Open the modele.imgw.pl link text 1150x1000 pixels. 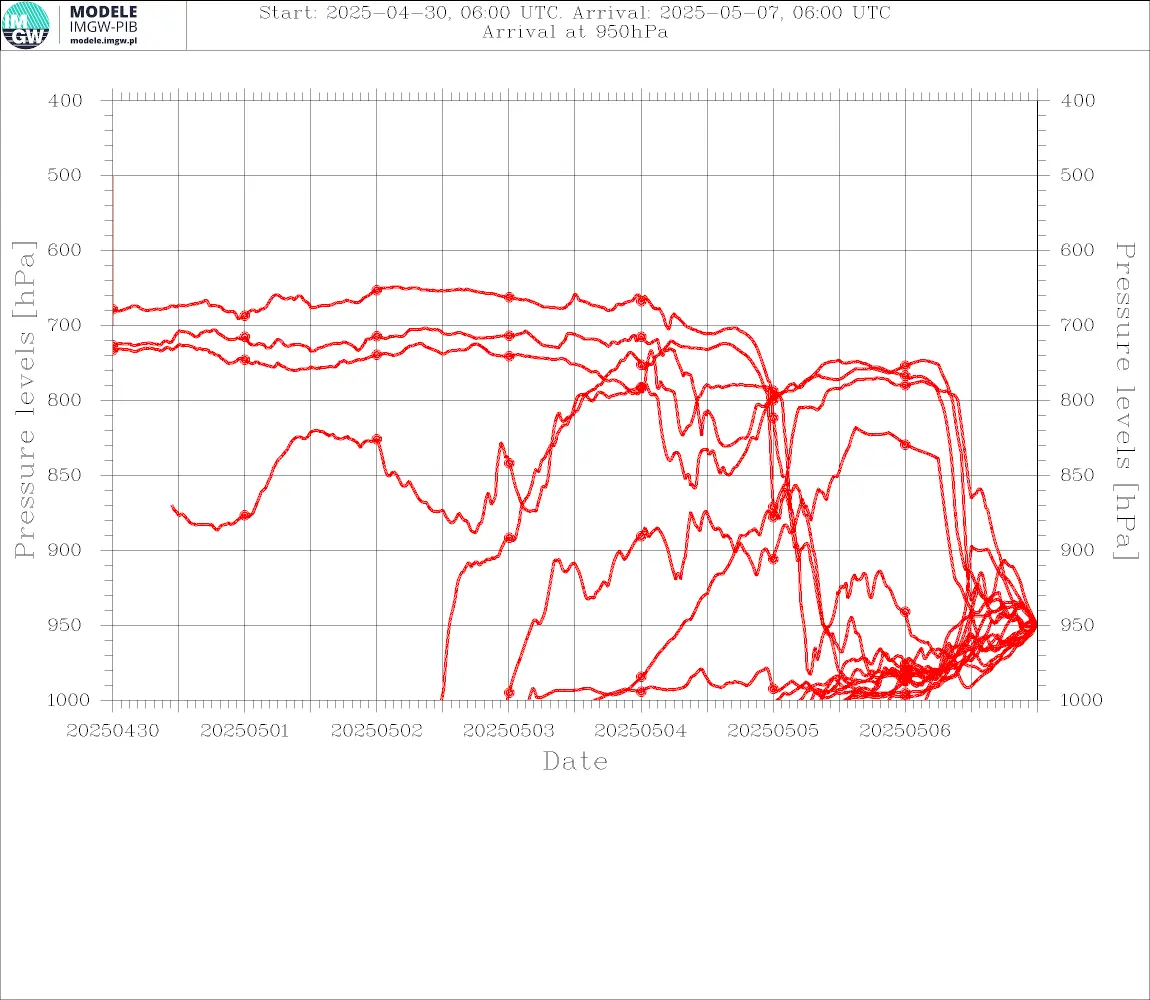tap(103, 41)
